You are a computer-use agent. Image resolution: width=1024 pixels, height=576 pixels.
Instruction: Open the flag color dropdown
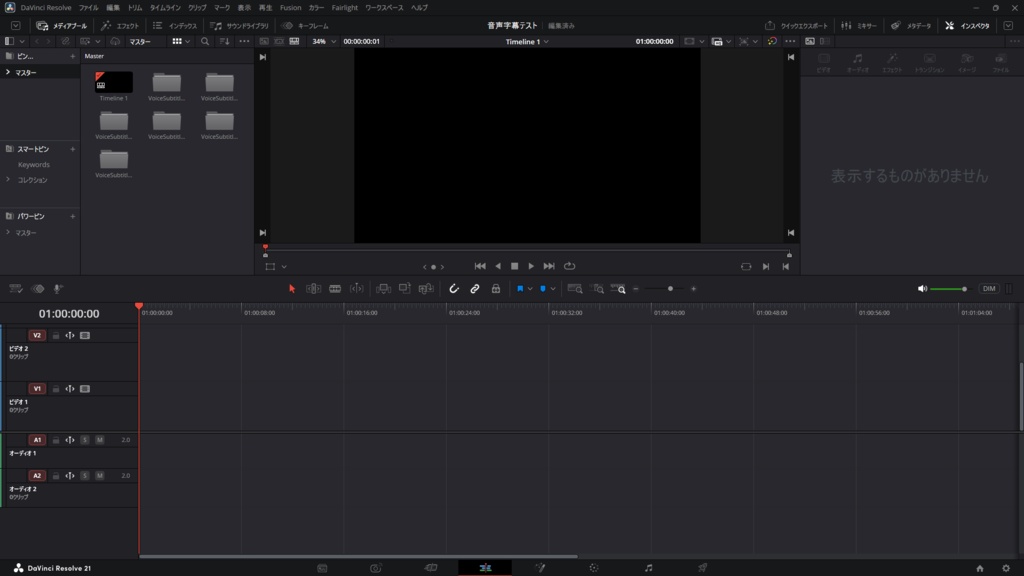(530, 289)
